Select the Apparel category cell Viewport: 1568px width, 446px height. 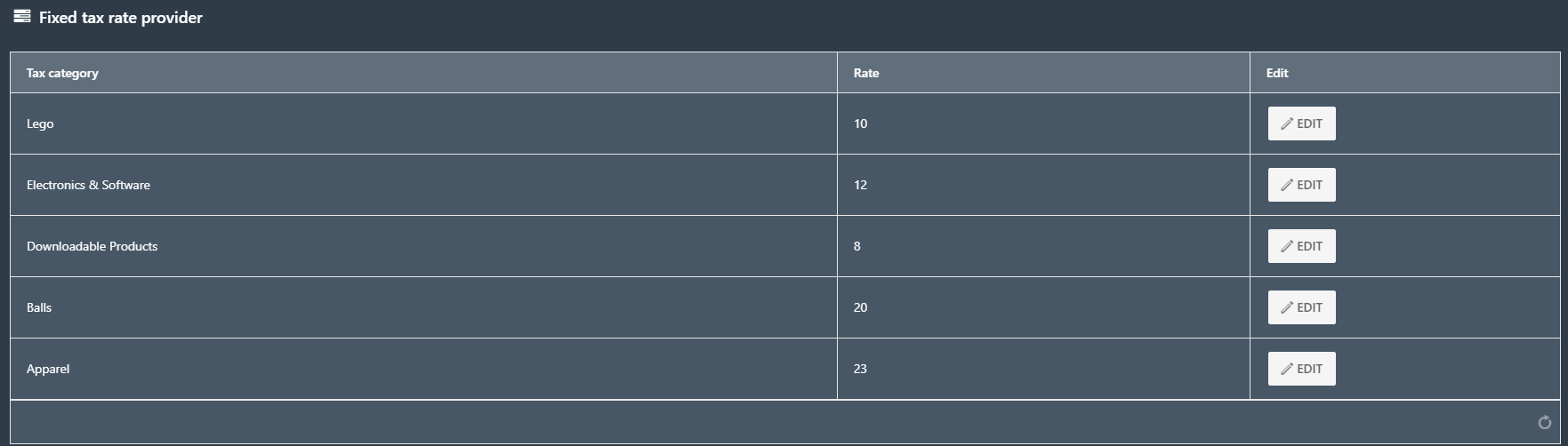[423, 369]
